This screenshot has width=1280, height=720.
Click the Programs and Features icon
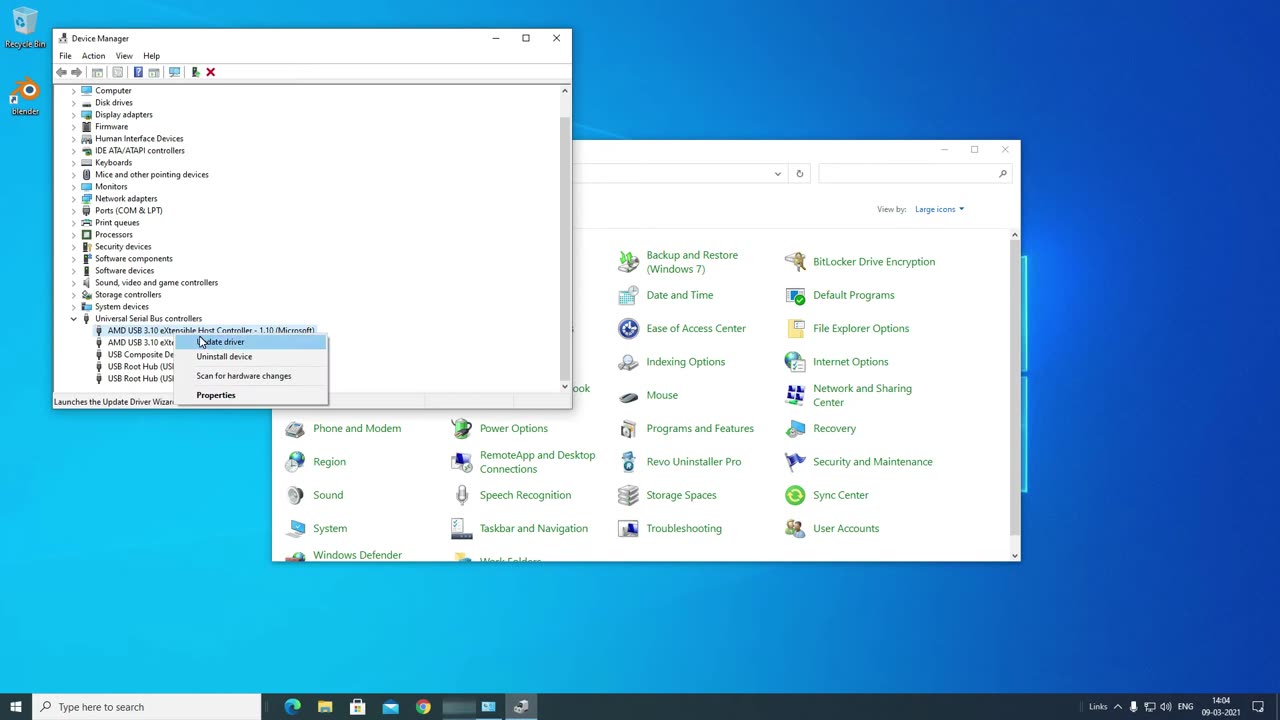coord(628,428)
